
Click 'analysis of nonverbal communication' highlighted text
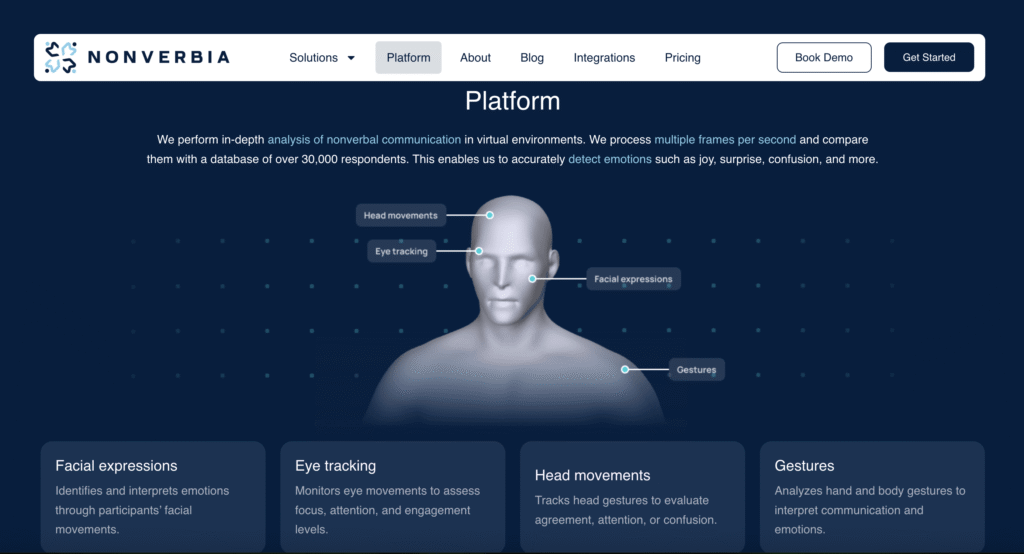[364, 140]
